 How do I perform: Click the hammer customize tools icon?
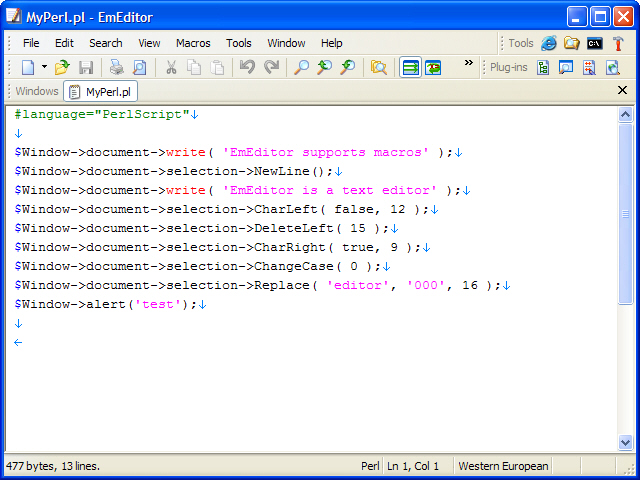(618, 43)
